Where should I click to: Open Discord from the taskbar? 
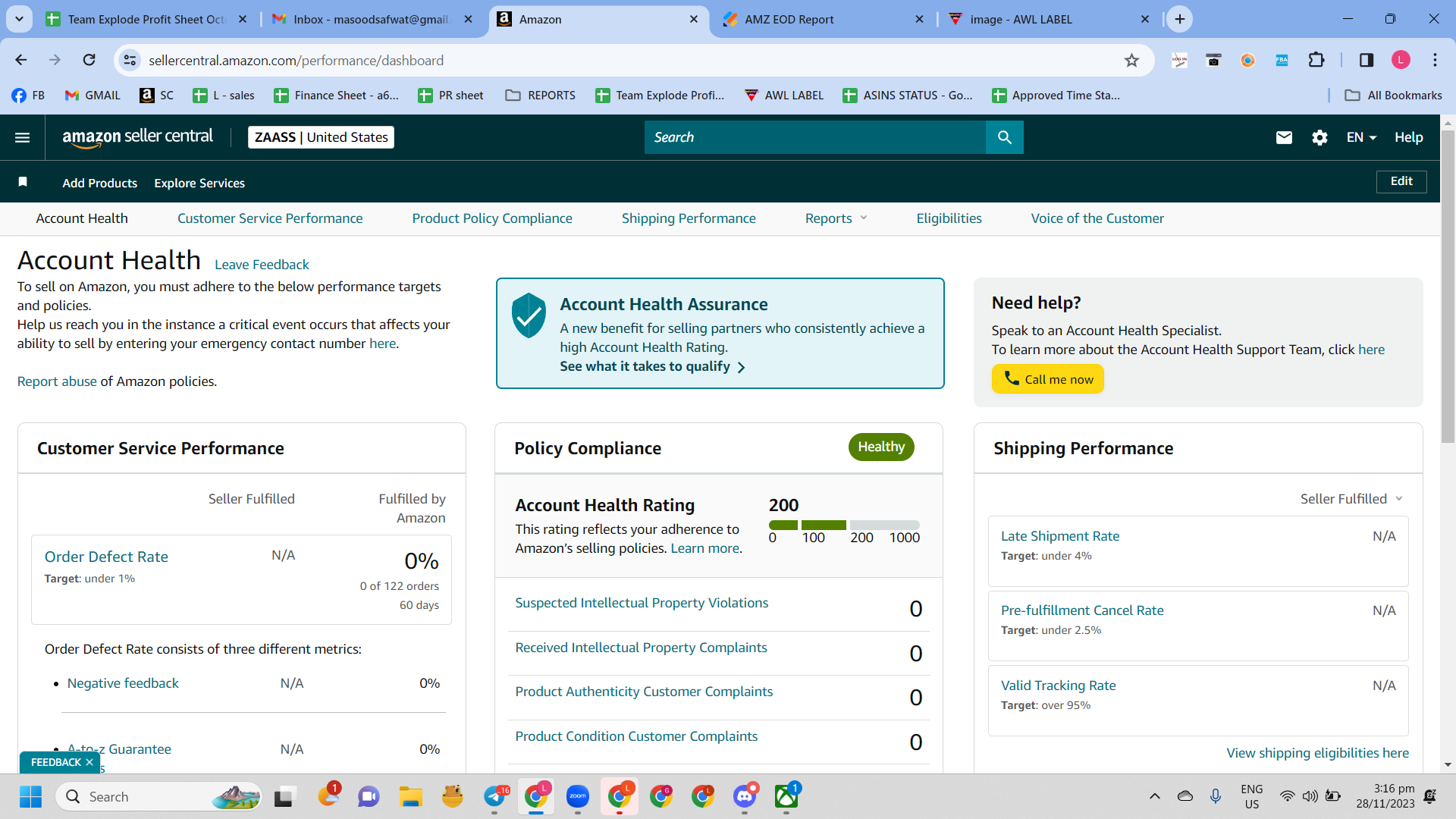click(745, 796)
